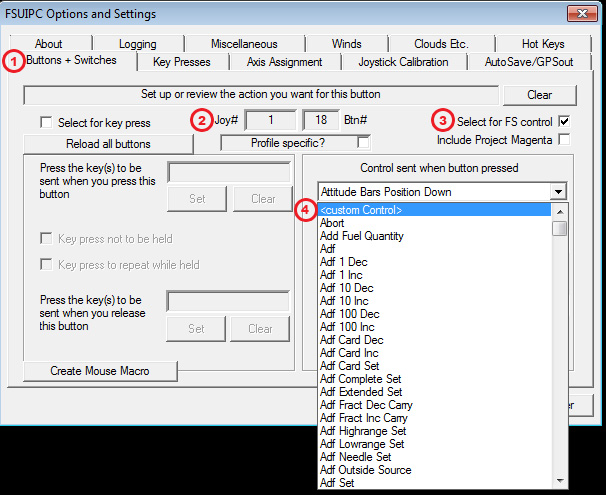Pick Adf Card Dec in list
The image size is (606, 495).
[x=435, y=340]
